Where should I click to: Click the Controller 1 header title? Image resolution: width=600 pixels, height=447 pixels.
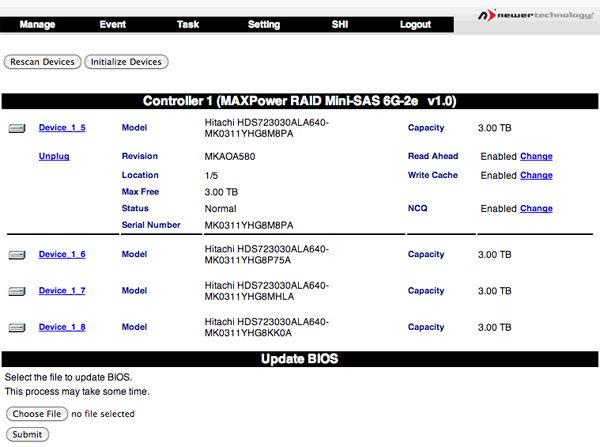pos(300,101)
